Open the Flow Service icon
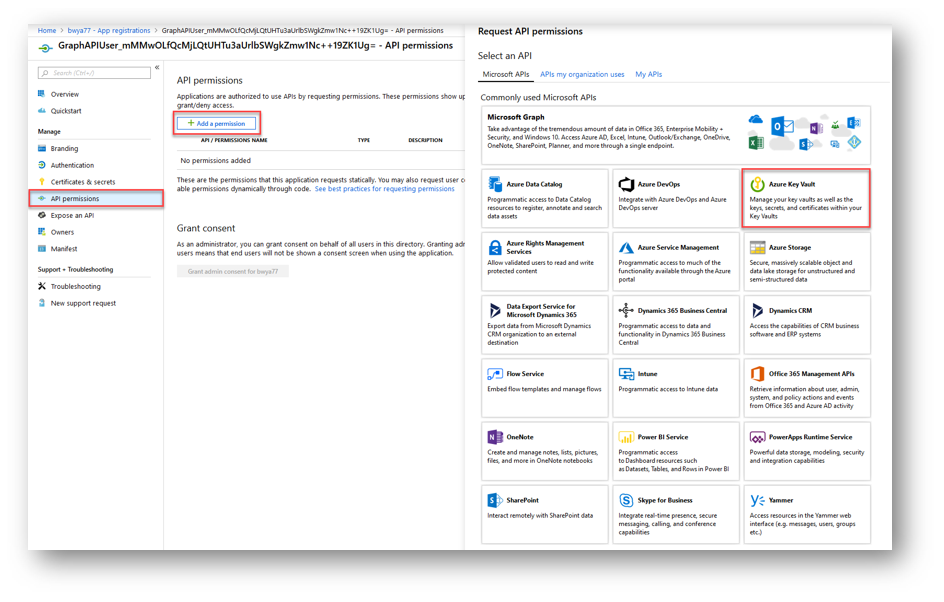The height and width of the screenshot is (602, 944). click(495, 374)
